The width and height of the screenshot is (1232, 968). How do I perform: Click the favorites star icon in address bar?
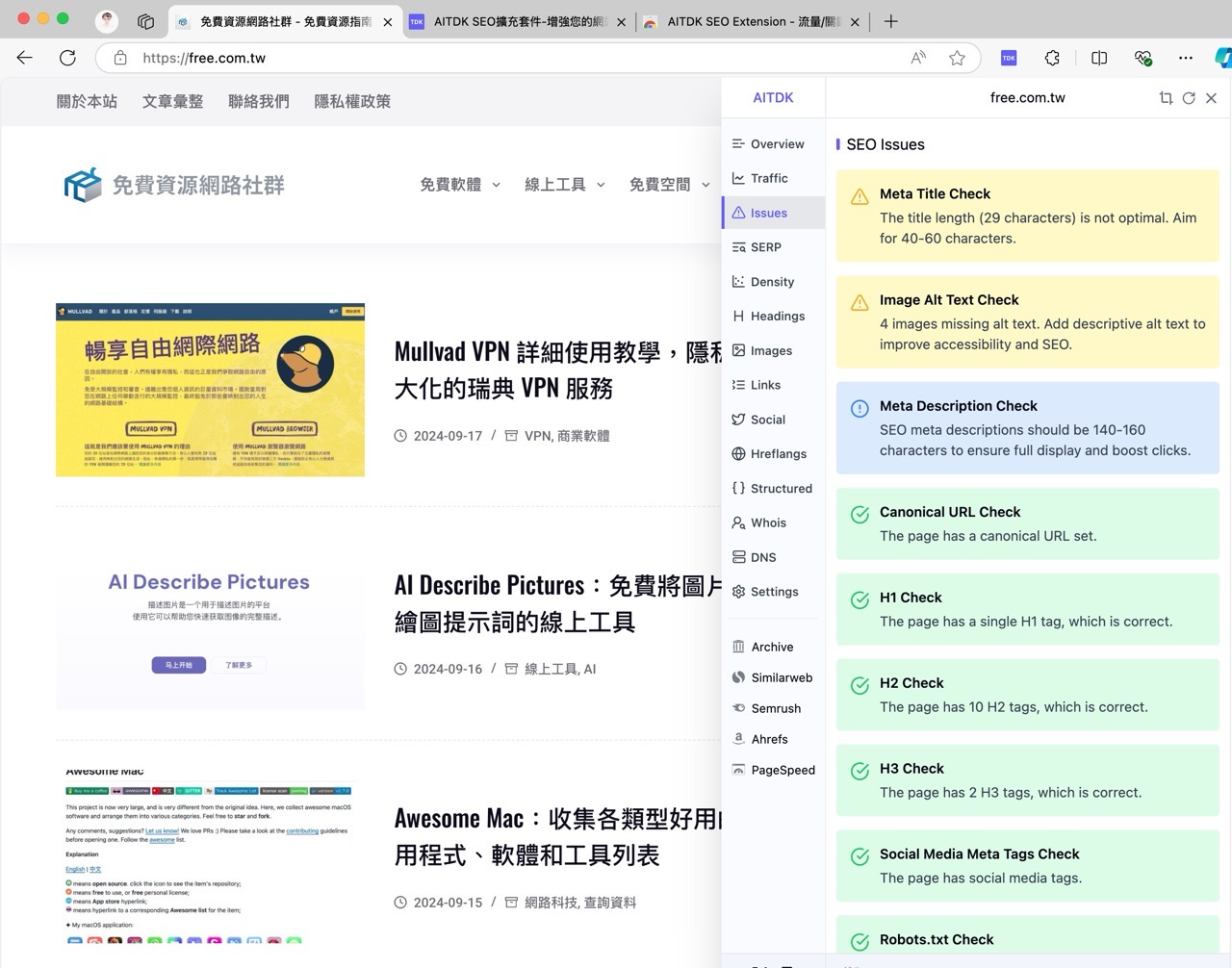click(957, 58)
